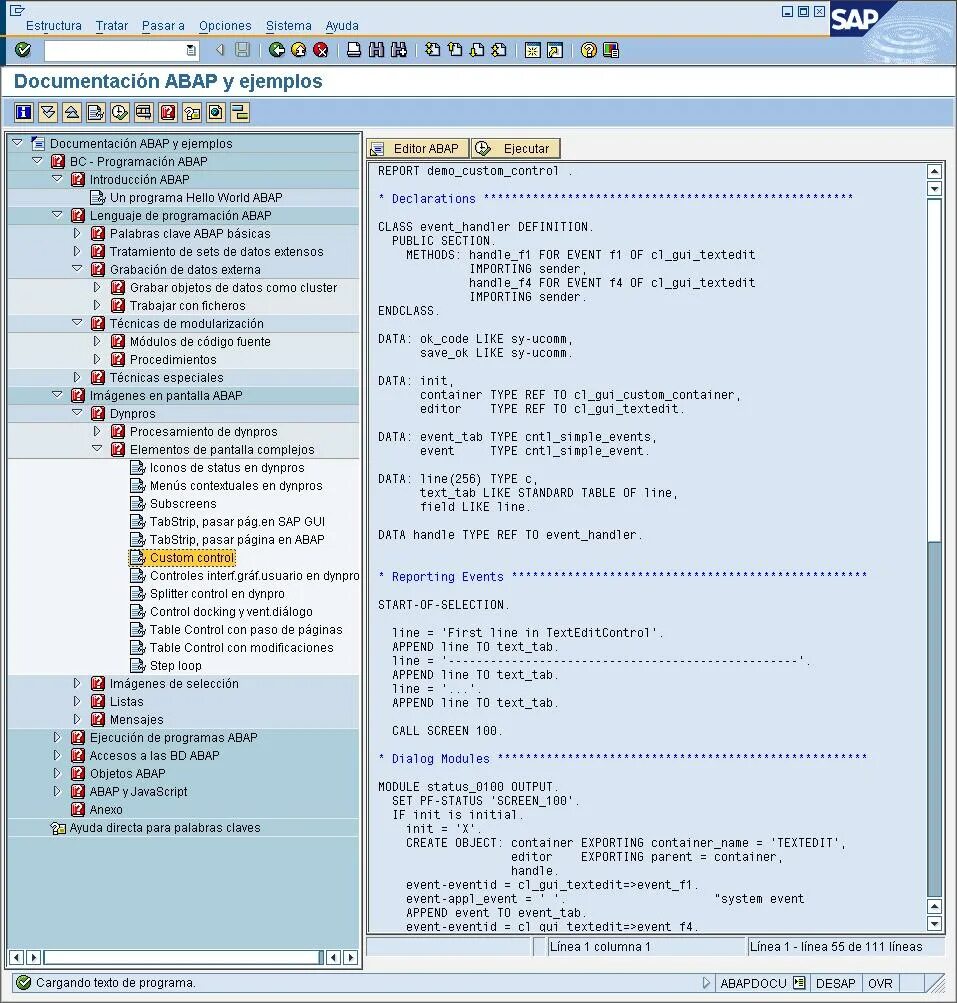Click the Find Next binoculars icon
The height and width of the screenshot is (1003, 957).
coord(399,50)
